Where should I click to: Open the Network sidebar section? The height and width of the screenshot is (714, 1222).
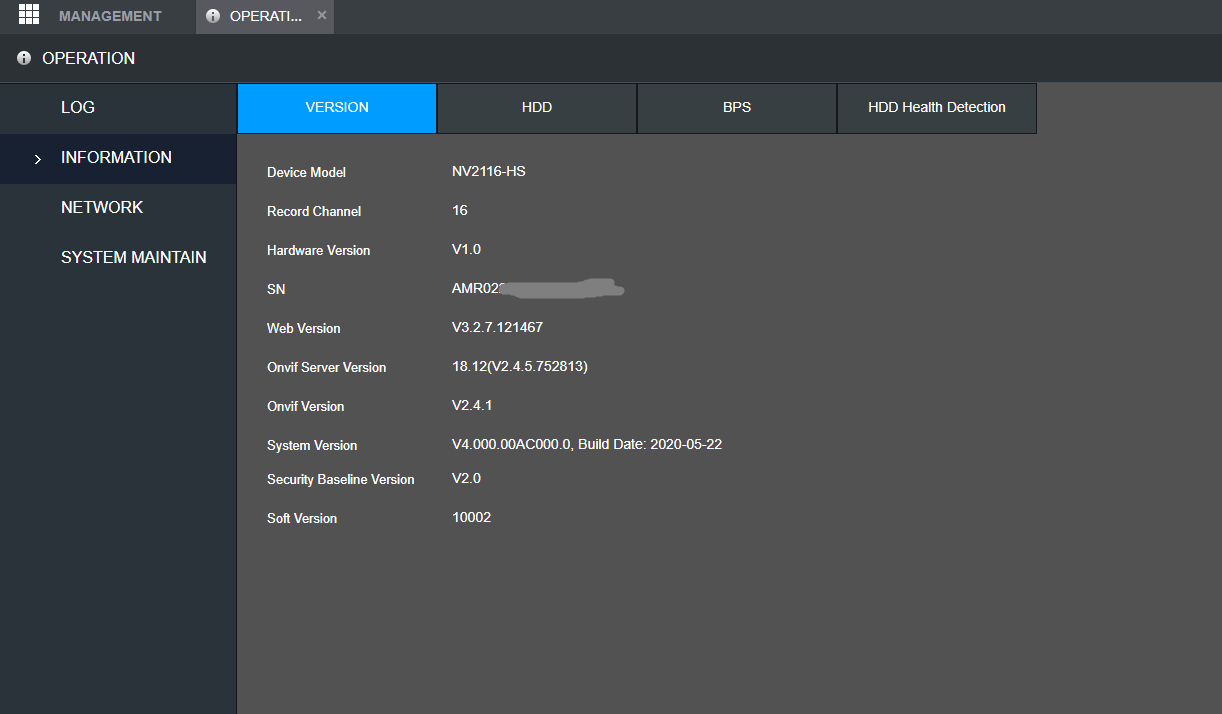point(118,208)
